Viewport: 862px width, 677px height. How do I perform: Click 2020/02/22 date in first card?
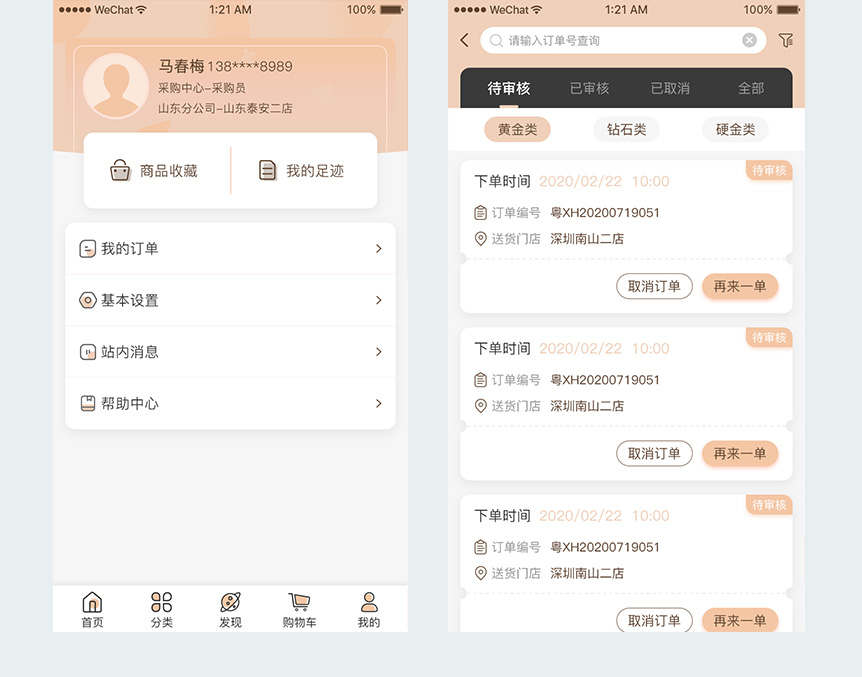pos(581,181)
